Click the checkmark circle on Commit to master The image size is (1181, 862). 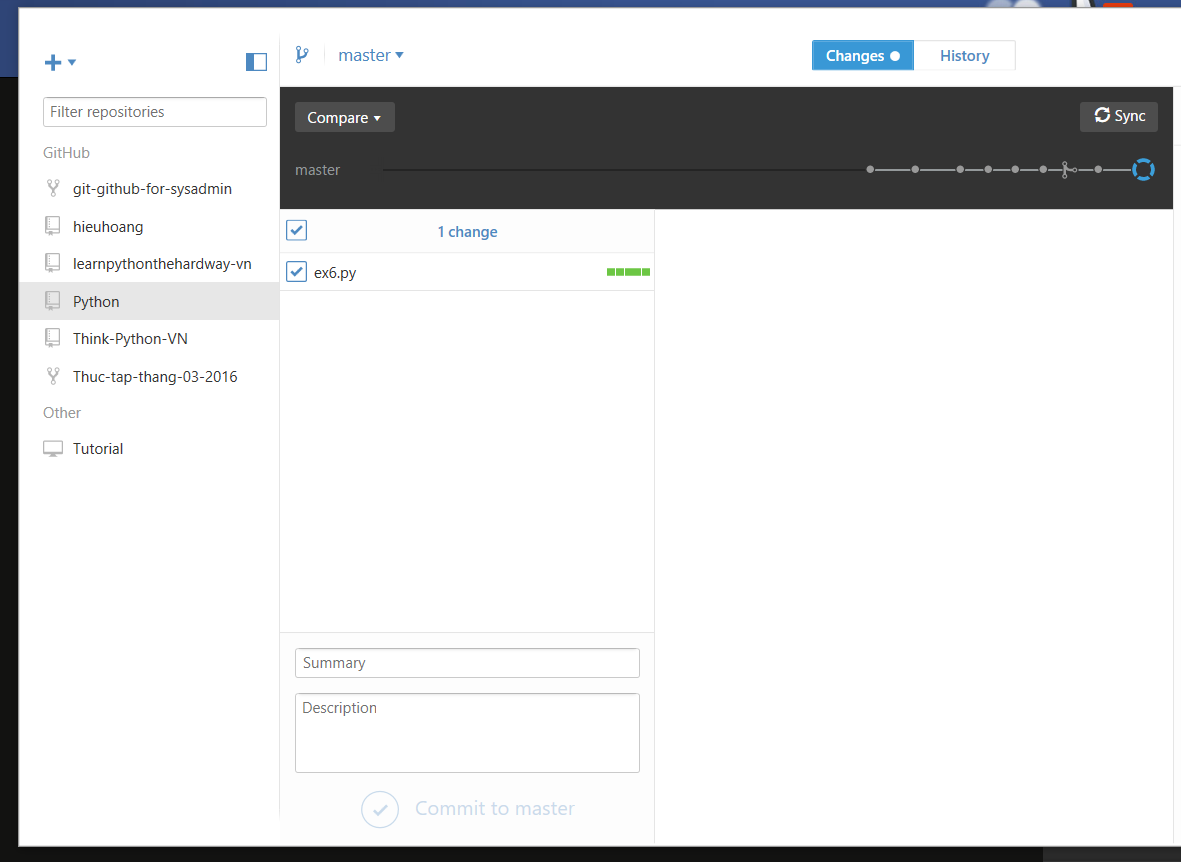tap(379, 809)
